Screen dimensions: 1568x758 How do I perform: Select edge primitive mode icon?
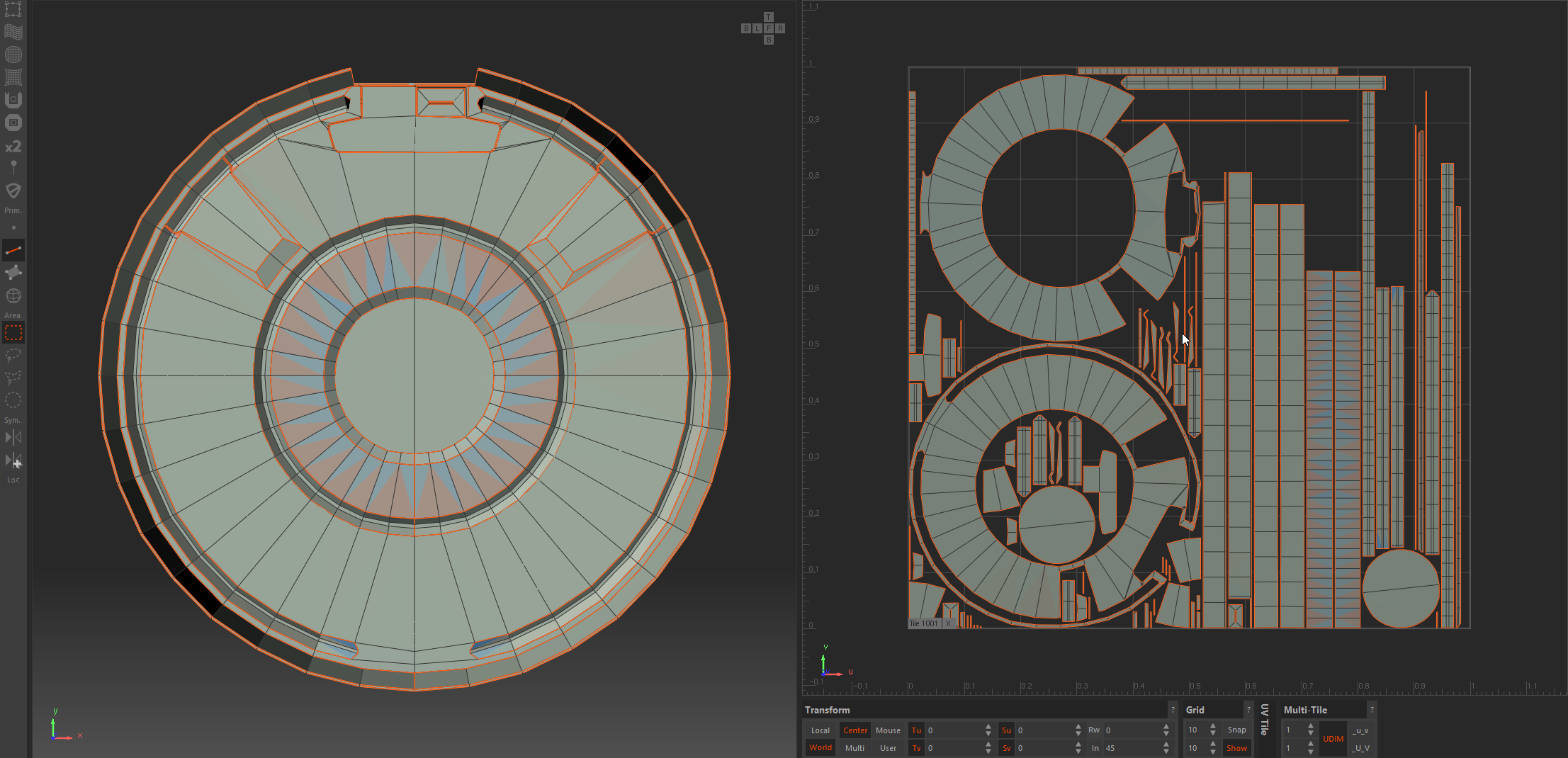tap(13, 250)
